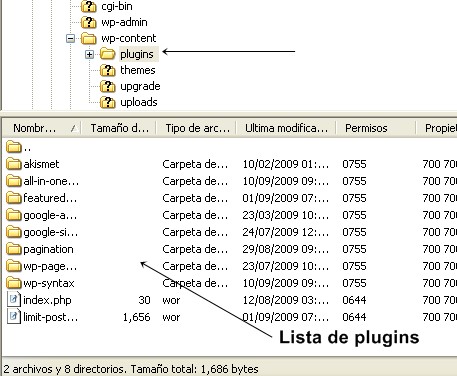Select the plugins tree label
The height and width of the screenshot is (376, 457).
(137, 54)
